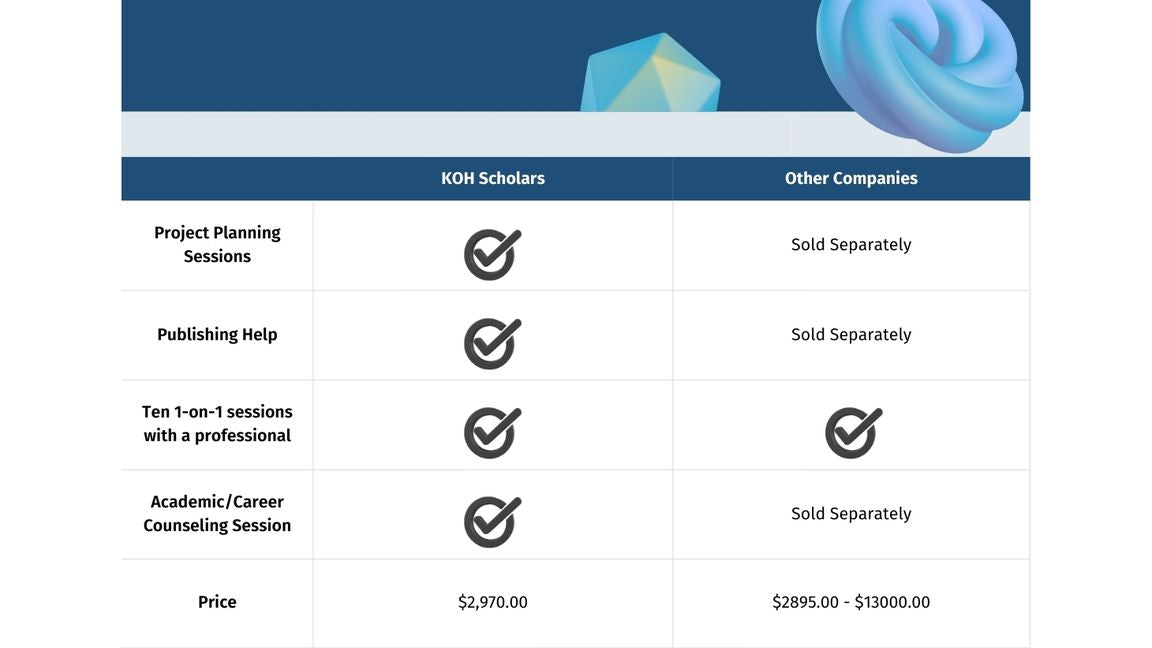Select the Other Companies column header
1152x648 pixels.
[x=851, y=178]
